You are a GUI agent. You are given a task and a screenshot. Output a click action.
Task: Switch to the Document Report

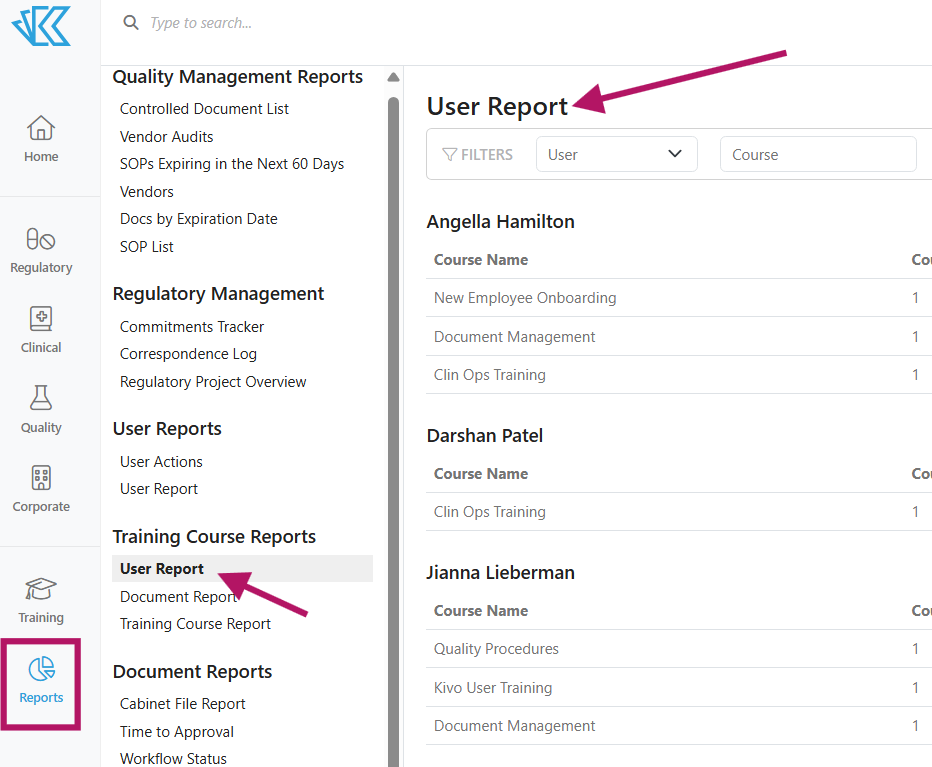179,596
